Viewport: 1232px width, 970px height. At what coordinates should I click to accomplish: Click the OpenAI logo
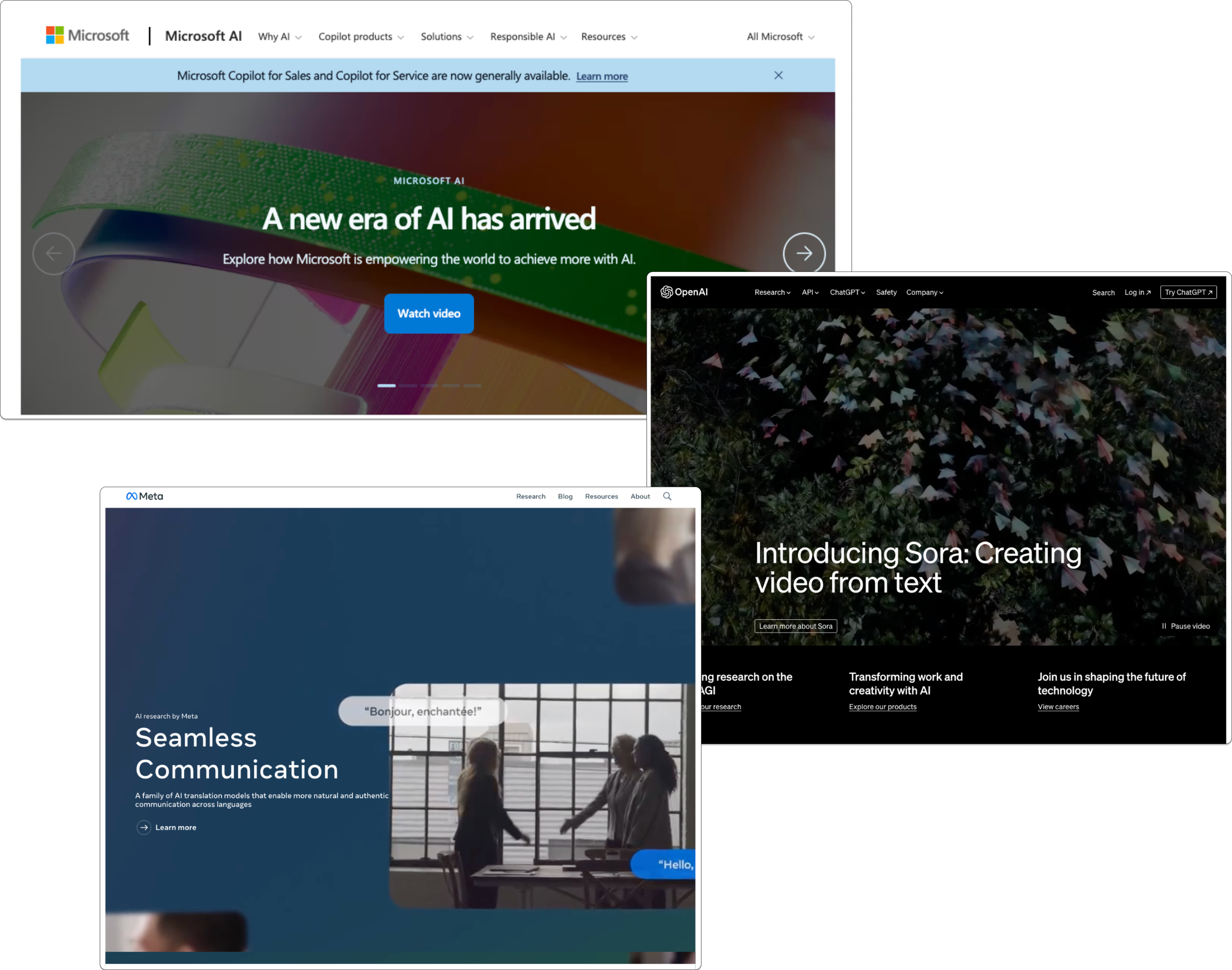(x=684, y=292)
